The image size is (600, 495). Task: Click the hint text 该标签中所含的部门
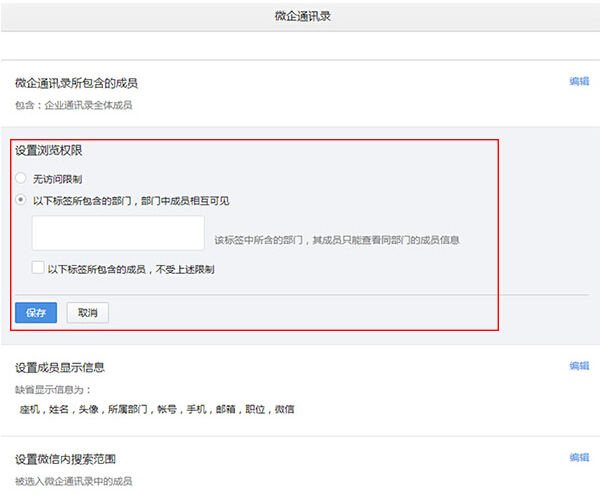pyautogui.click(x=337, y=240)
